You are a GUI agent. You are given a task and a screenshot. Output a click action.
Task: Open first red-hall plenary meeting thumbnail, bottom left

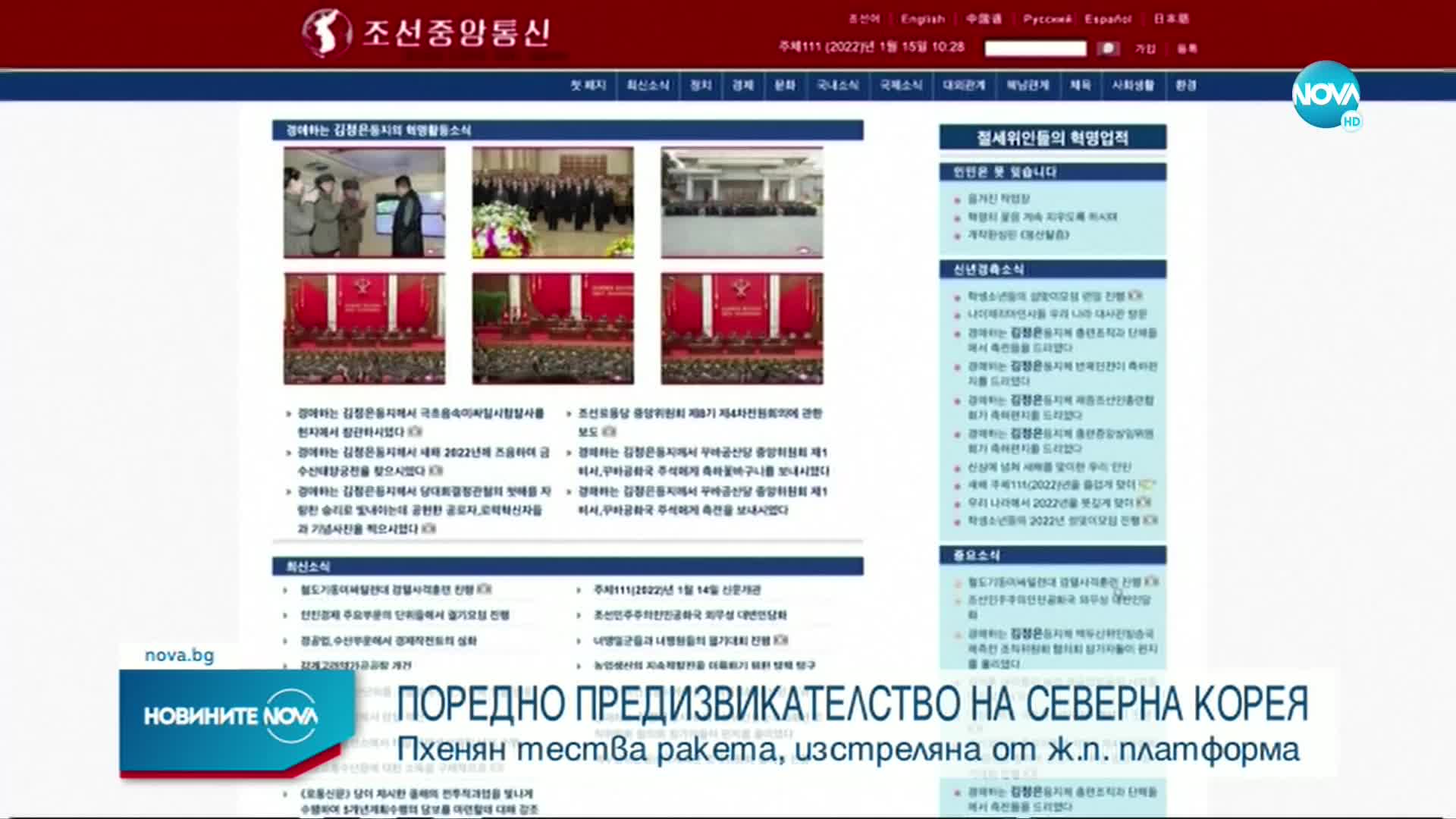(365, 328)
